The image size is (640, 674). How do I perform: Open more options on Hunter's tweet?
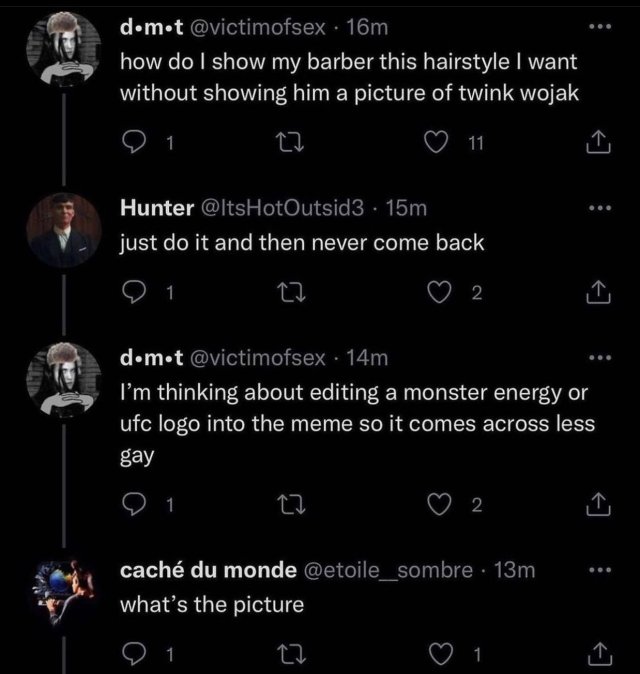coord(600,208)
